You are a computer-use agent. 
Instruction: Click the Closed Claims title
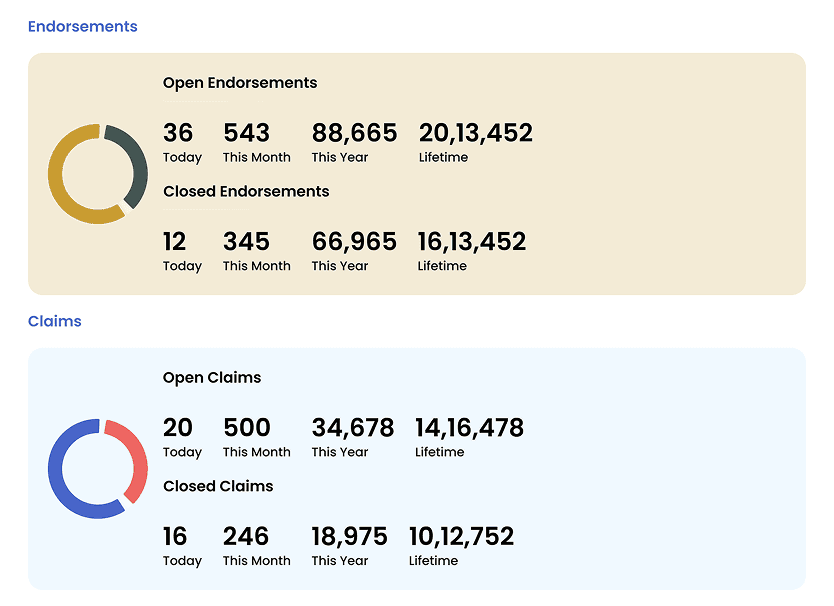point(218,486)
